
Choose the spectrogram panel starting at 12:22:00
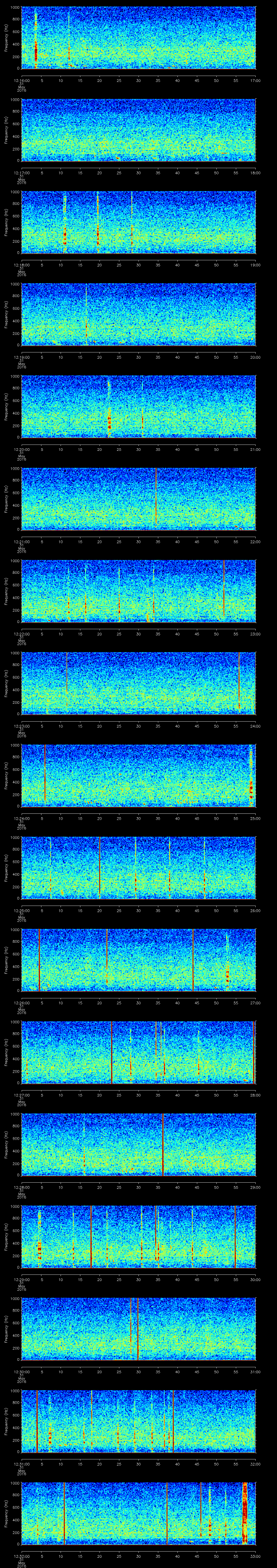tap(139, 591)
